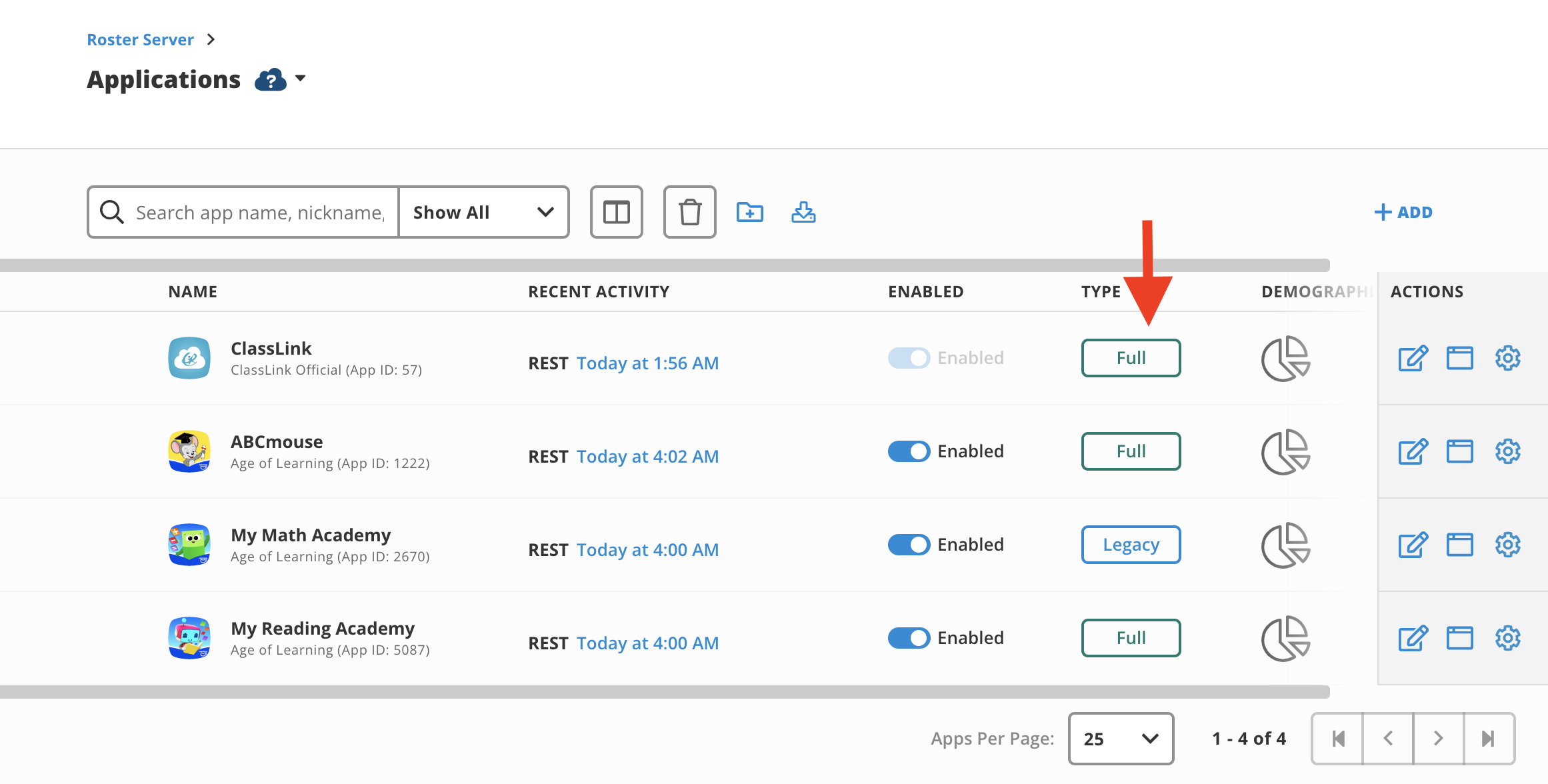Click the add folder icon

[750, 212]
